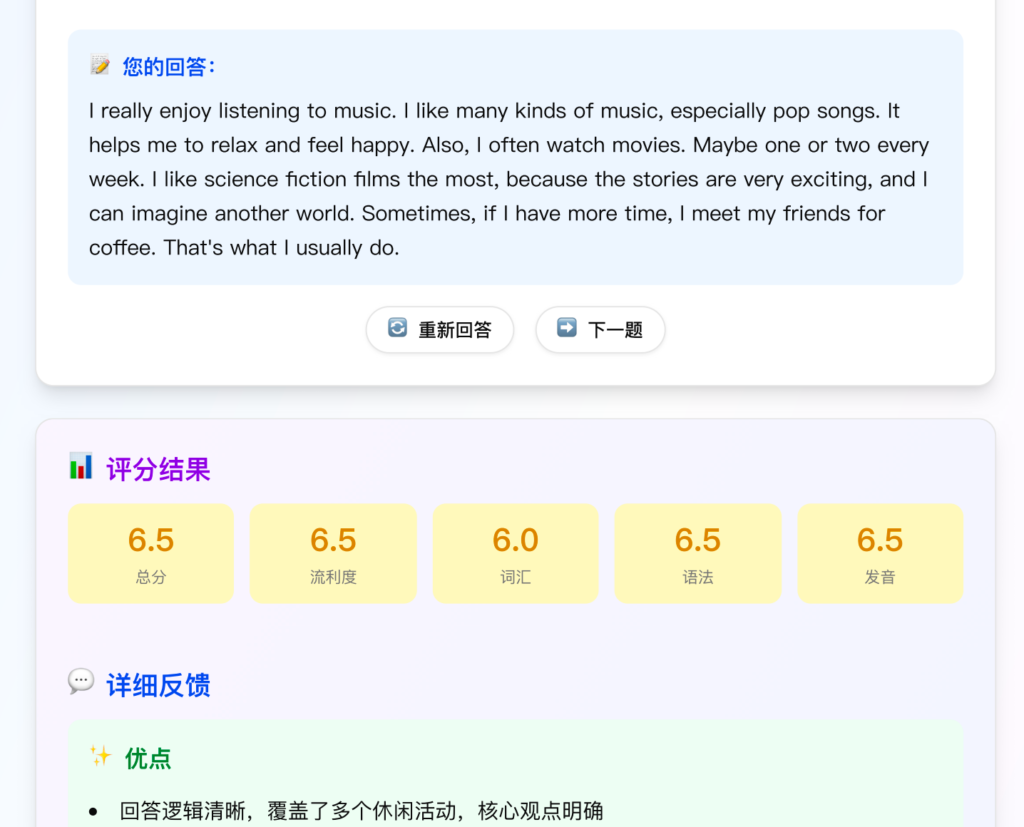This screenshot has width=1024, height=827.
Task: Click the memo icon beside 您的回答
Action: [x=100, y=66]
